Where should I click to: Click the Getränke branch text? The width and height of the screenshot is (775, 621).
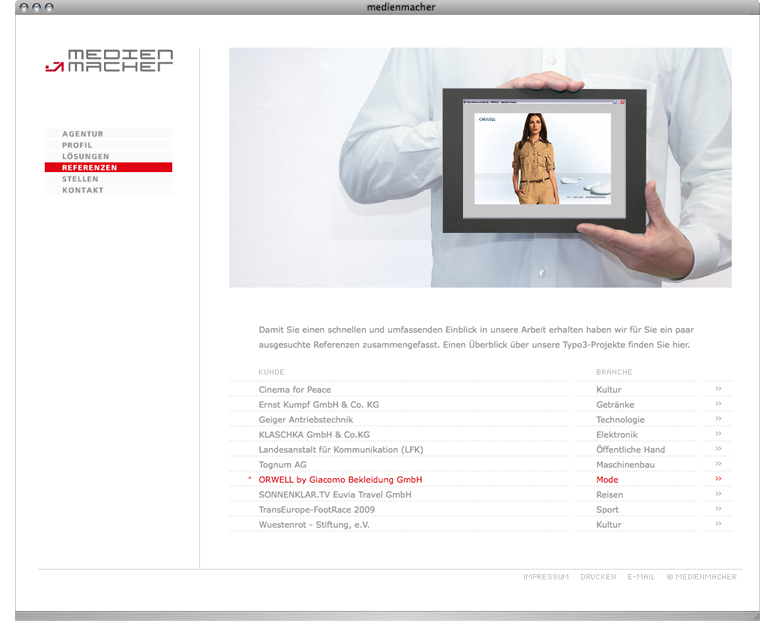click(615, 404)
